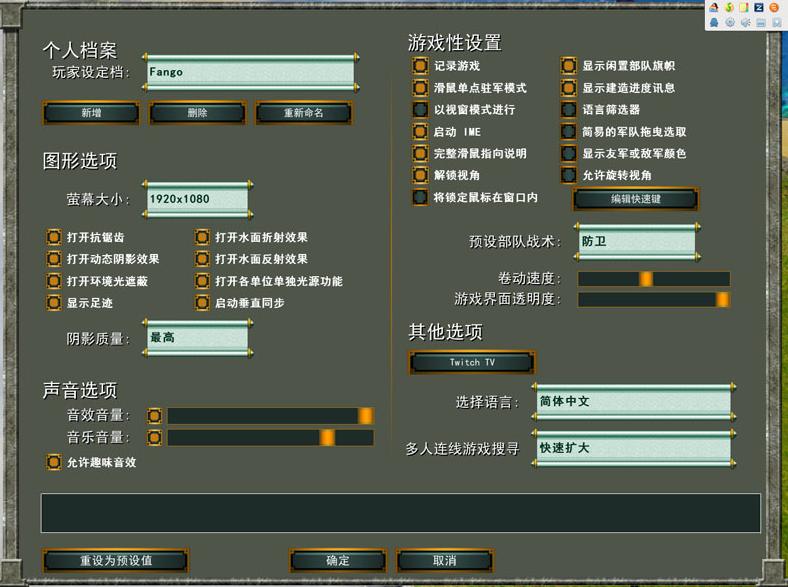Screen dimensions: 788x587
Task: Disable 启动垂直同步 option
Action: 202,303
